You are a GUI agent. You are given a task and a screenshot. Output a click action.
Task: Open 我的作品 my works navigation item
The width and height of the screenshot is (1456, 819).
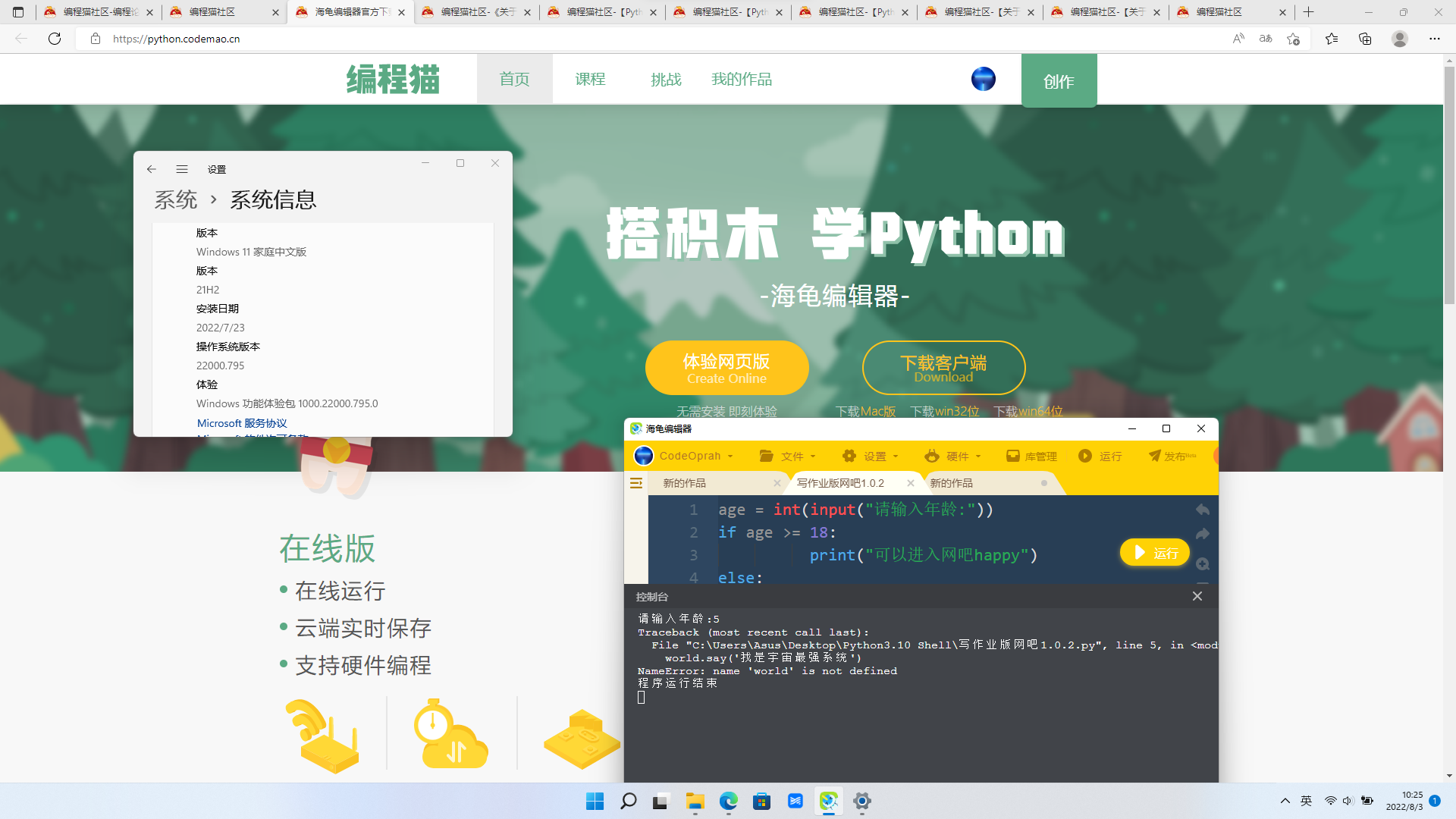pos(742,79)
